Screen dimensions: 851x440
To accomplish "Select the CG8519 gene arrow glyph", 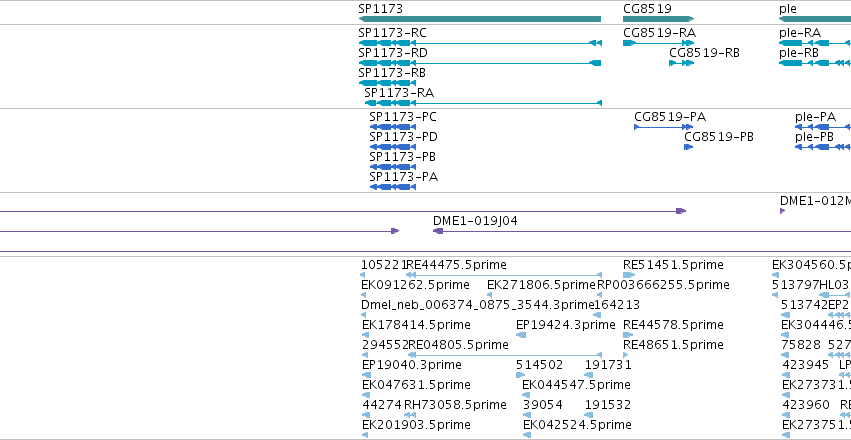I will (x=658, y=19).
